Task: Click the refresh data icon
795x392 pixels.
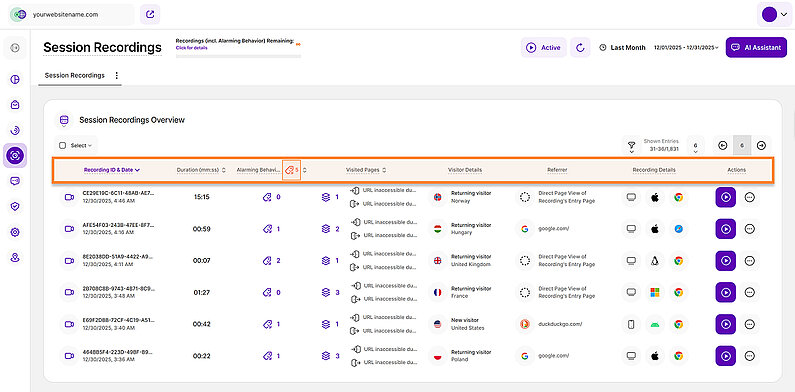Action: point(580,48)
